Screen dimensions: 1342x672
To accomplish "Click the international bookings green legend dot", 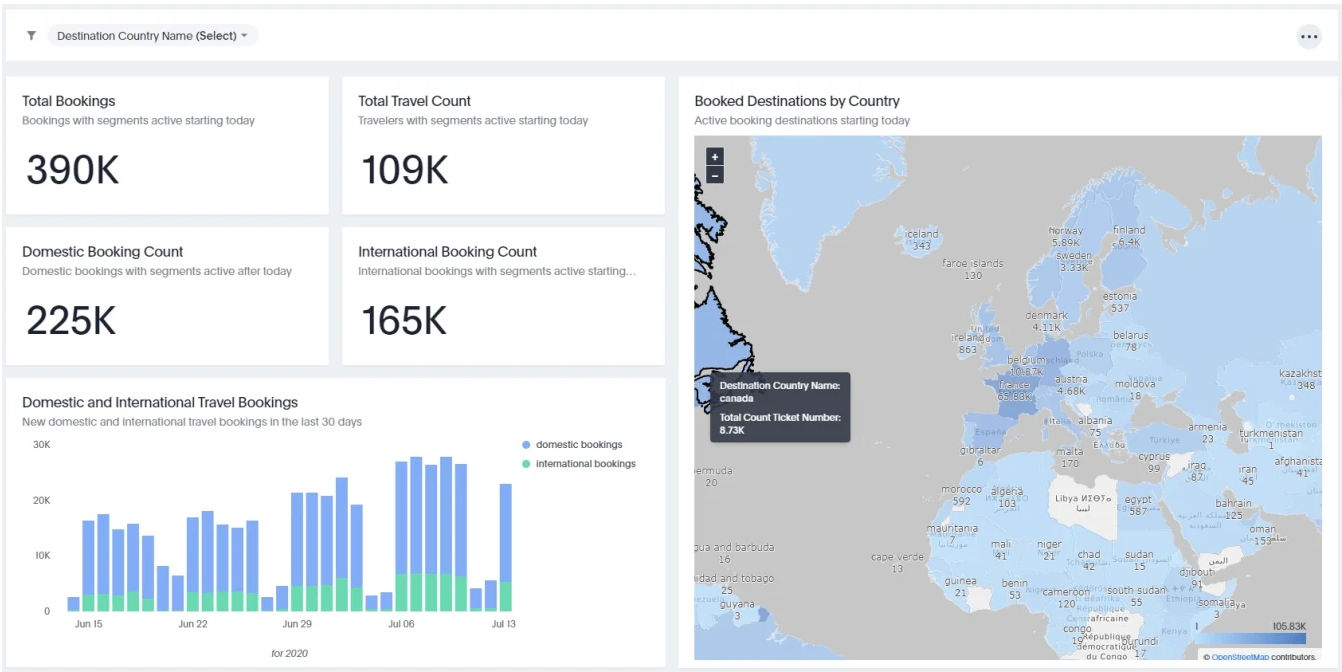I will [x=526, y=464].
